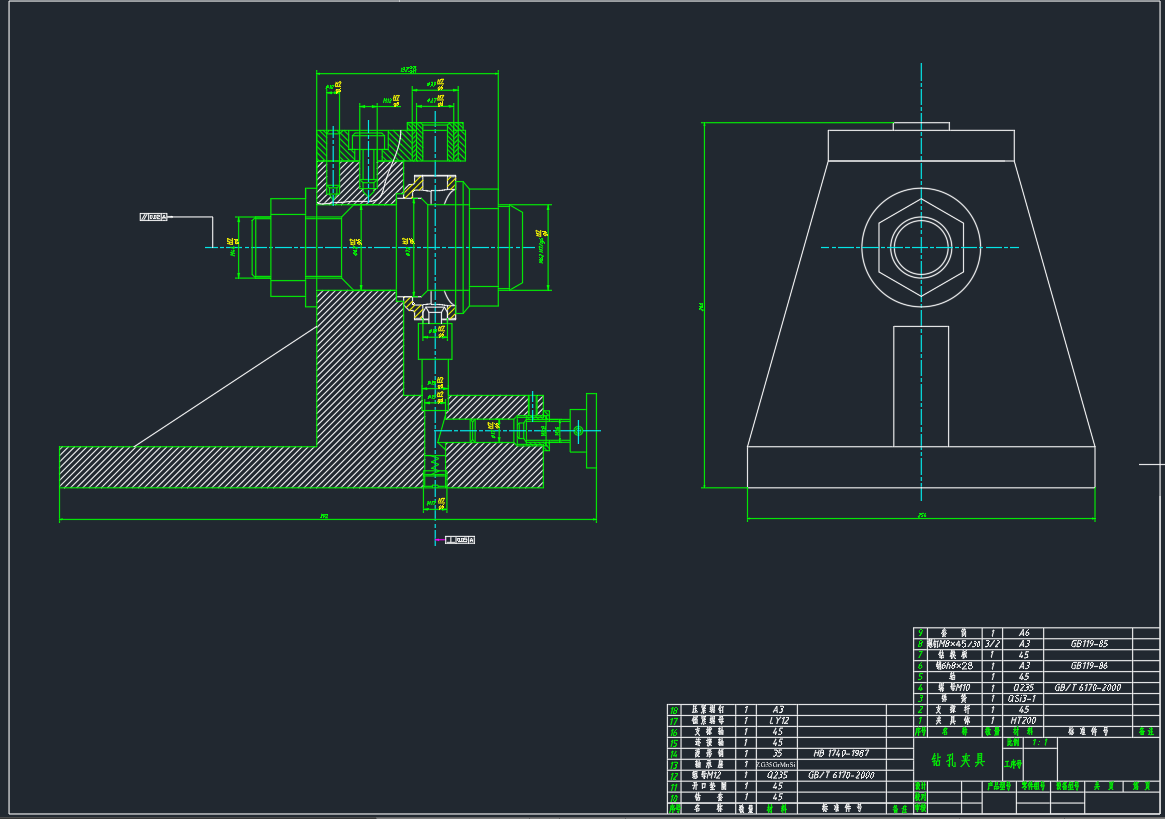Click the QSi3-1 material cell
Screen dimensions: 1165x819
coord(1023,699)
